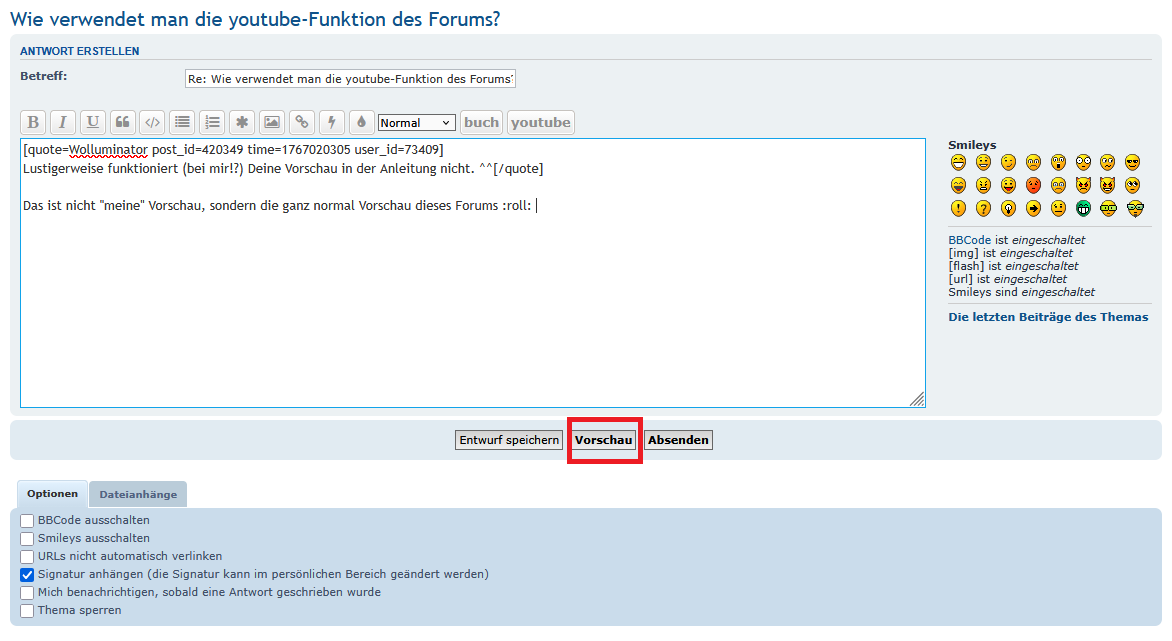The height and width of the screenshot is (641, 1172).
Task: Expand 'Die letzten Beiträge des Themas'
Action: 1048,317
